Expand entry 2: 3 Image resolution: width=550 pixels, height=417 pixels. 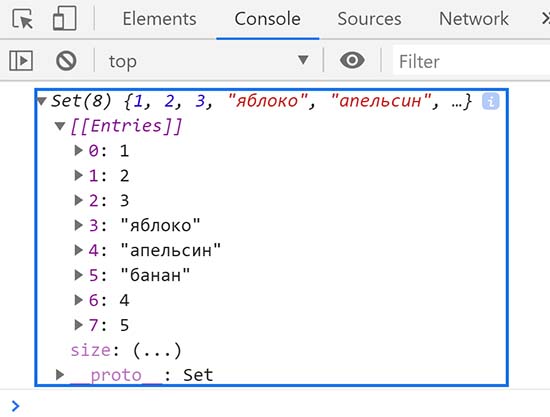tap(79, 200)
